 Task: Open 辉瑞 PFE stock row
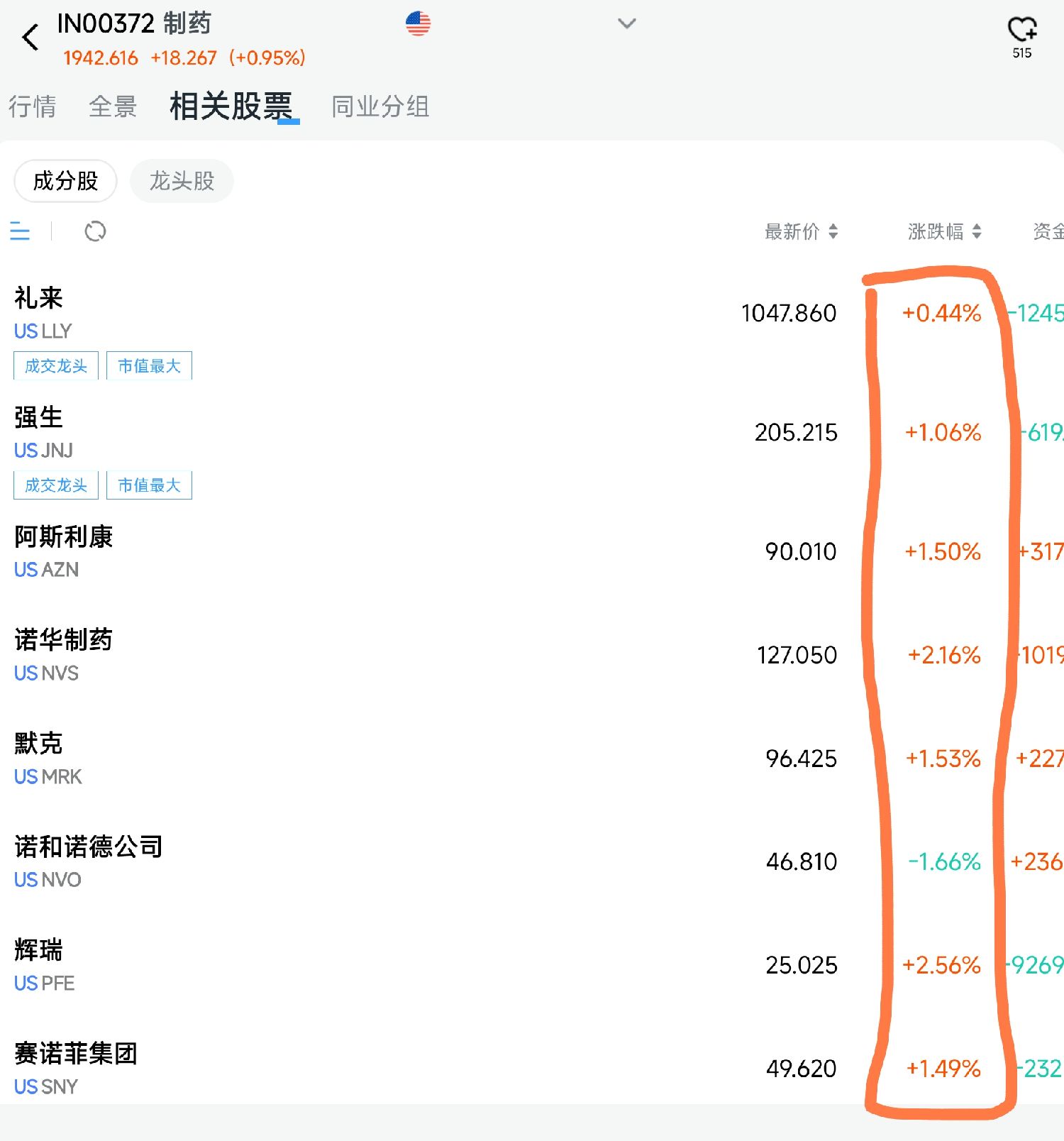click(532, 965)
